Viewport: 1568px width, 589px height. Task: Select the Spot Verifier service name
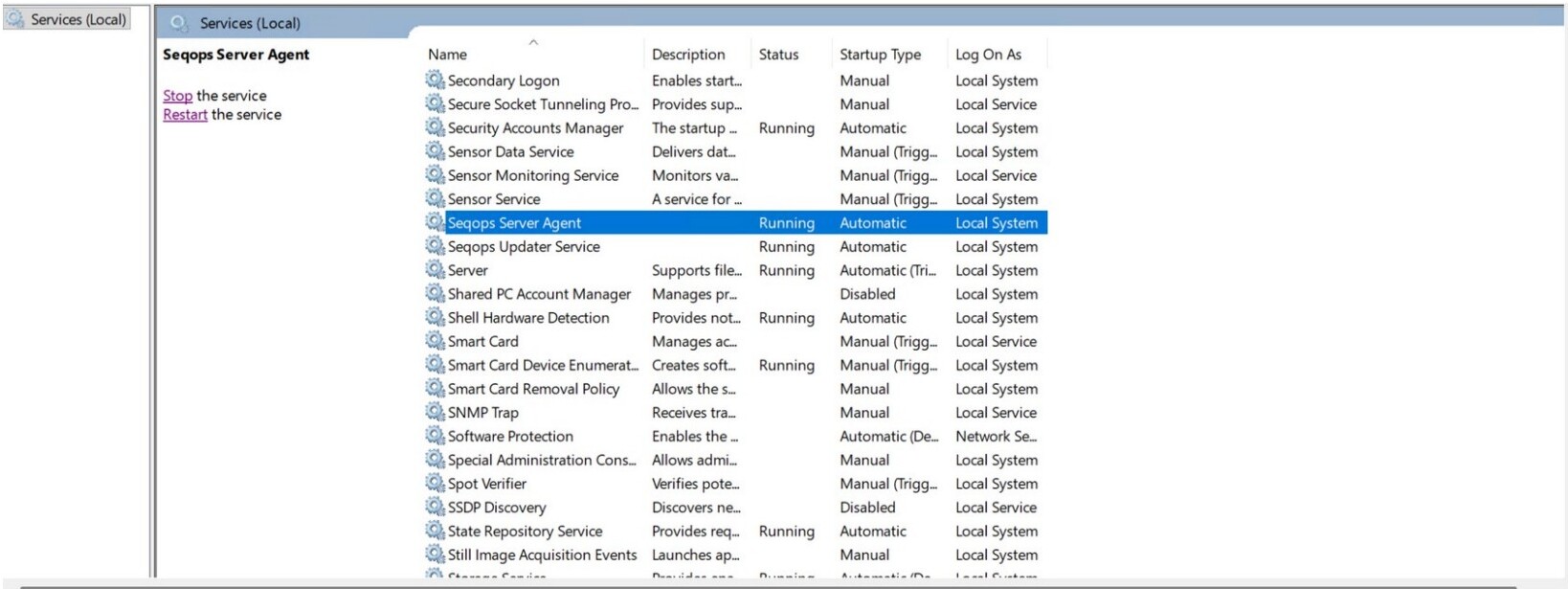pyautogui.click(x=487, y=484)
